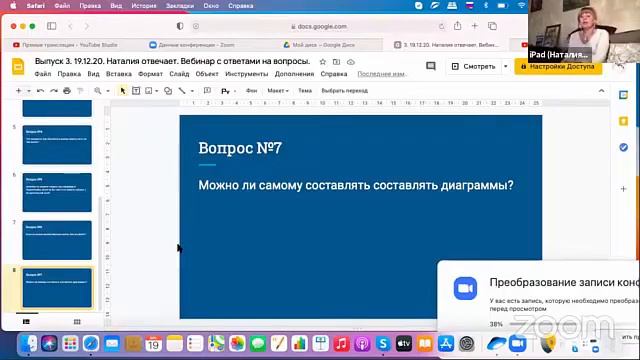The width and height of the screenshot is (640, 360).
Task: Select slide 7 thumbnail
Action: 57,240
